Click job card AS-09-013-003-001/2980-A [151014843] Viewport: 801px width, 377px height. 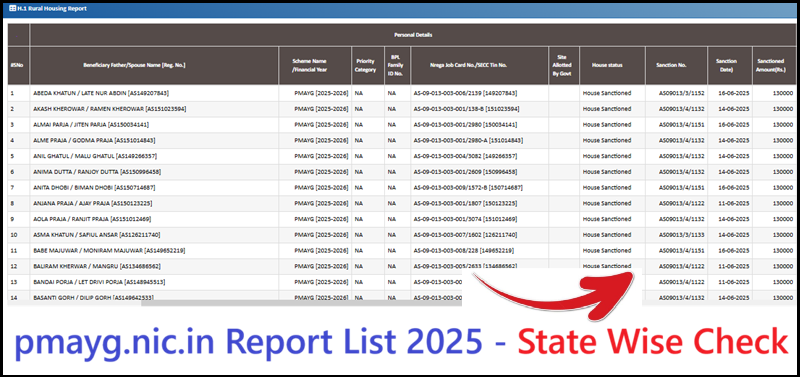(x=468, y=140)
